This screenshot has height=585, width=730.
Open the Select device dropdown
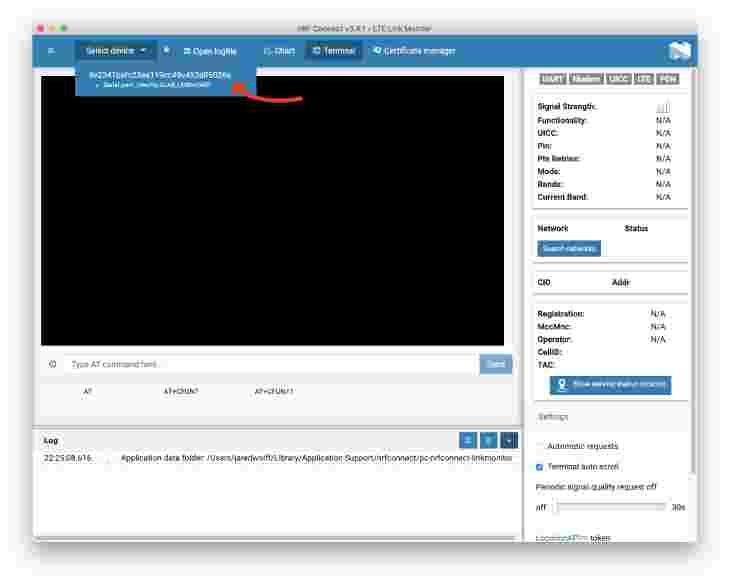click(115, 51)
